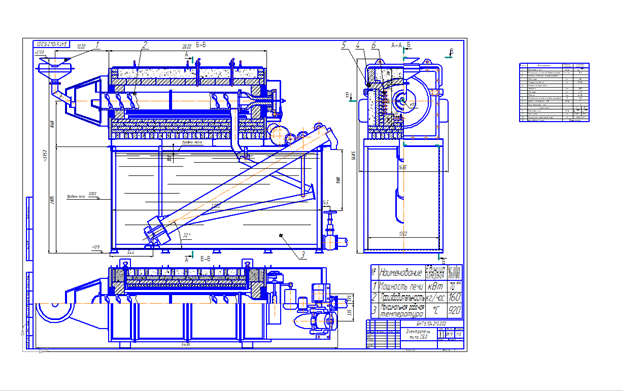Select the В-В section view label

coord(205,259)
